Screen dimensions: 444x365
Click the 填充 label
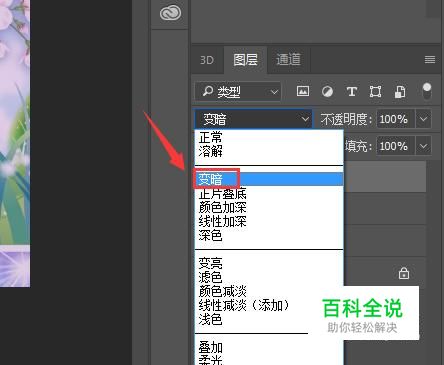click(358, 146)
